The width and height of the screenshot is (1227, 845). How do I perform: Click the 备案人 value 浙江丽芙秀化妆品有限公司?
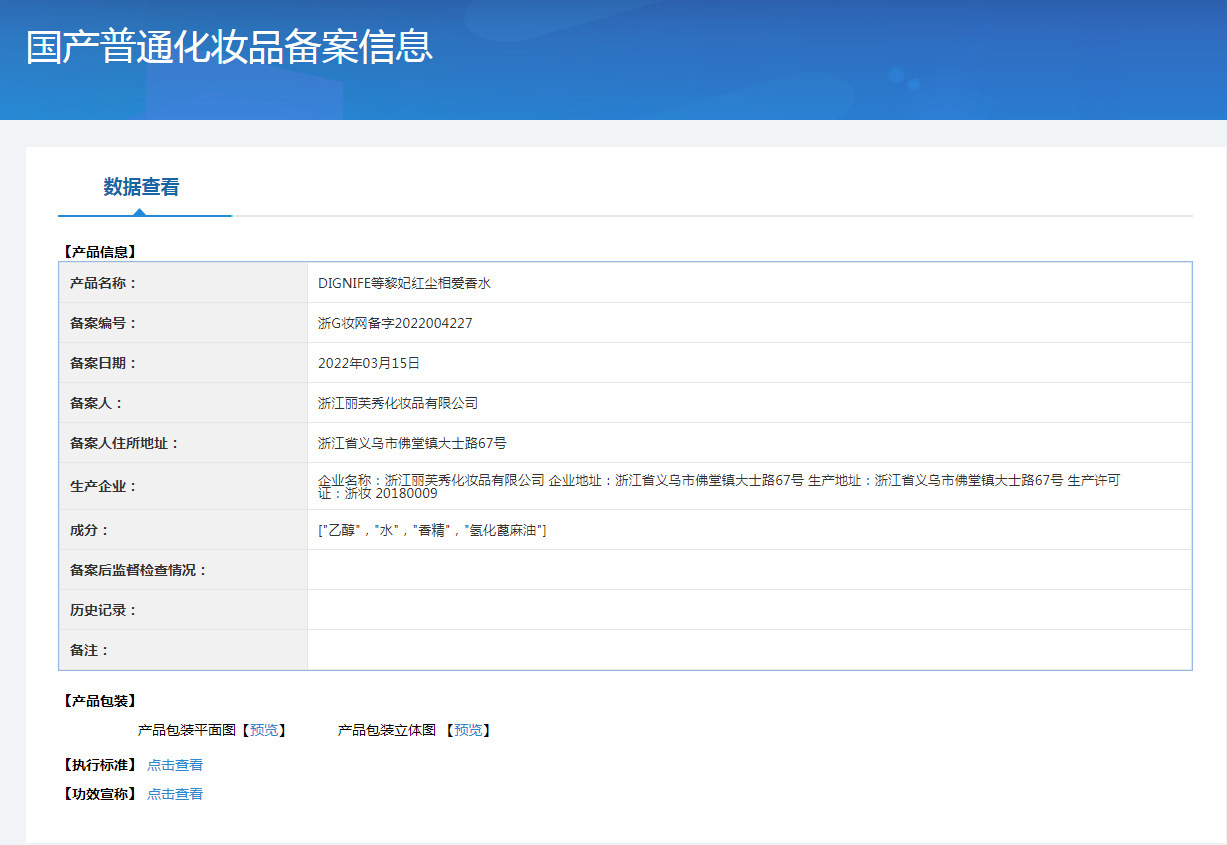pyautogui.click(x=398, y=403)
